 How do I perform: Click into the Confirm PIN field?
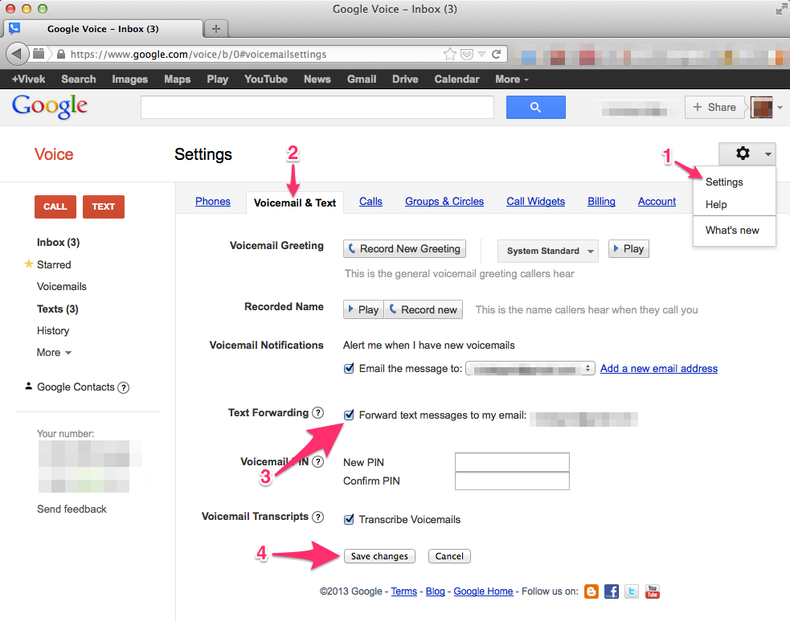[512, 480]
